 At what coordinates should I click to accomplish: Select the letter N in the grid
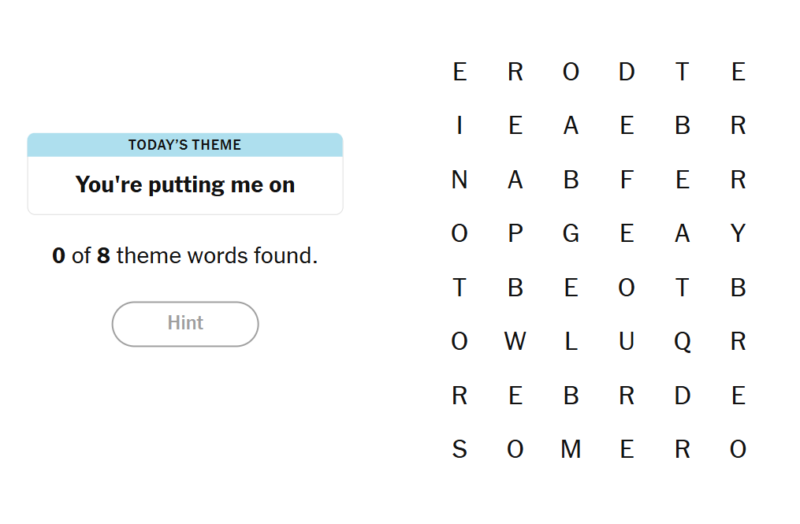[459, 180]
